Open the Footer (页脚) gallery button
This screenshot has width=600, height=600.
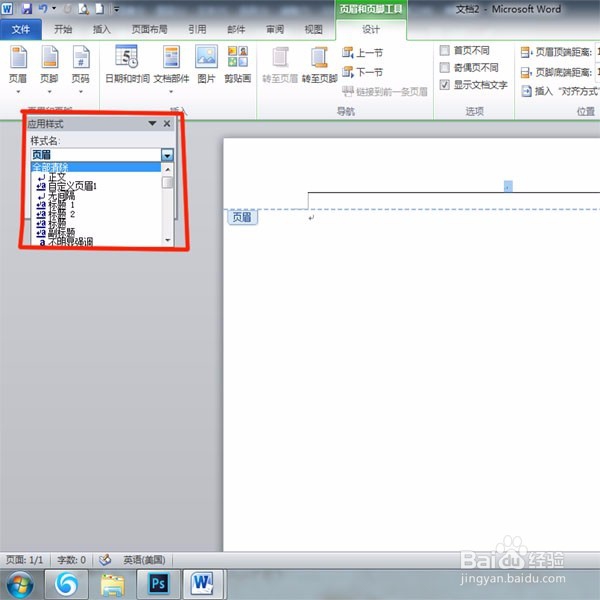(49, 69)
